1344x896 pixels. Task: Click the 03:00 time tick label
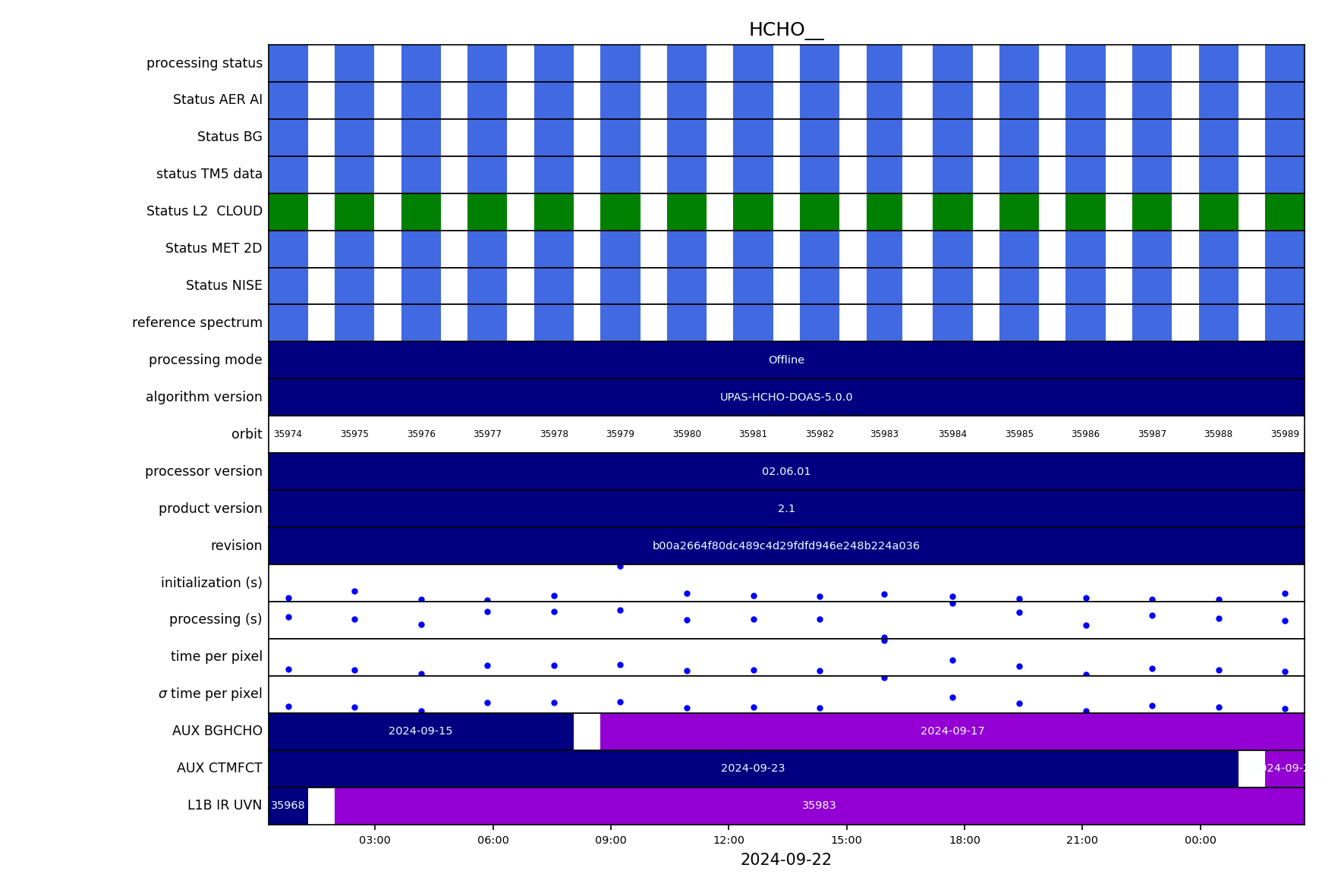point(375,840)
